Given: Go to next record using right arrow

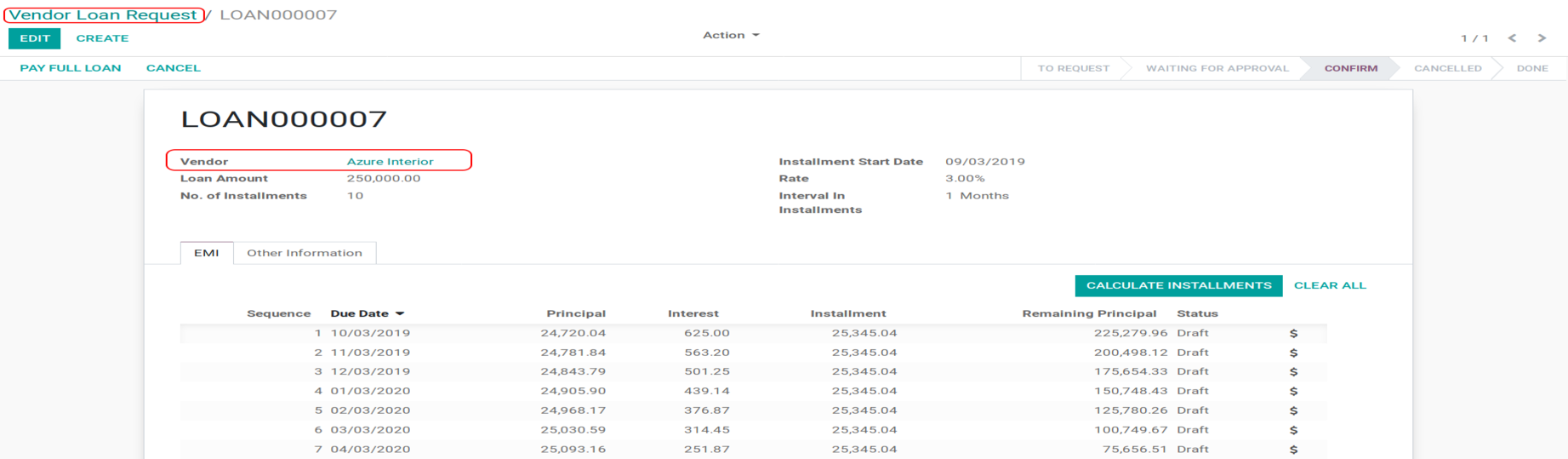Looking at the screenshot, I should tap(1542, 38).
